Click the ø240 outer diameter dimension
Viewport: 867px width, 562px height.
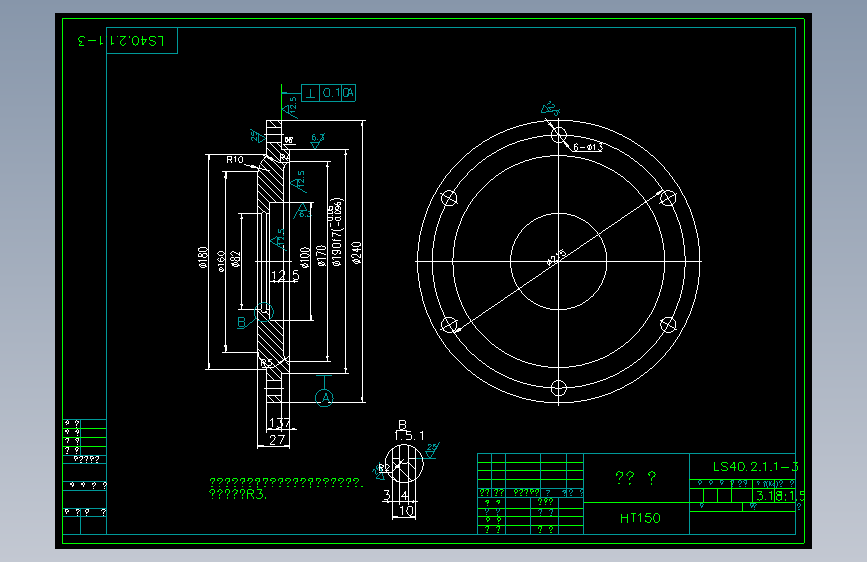[356, 253]
